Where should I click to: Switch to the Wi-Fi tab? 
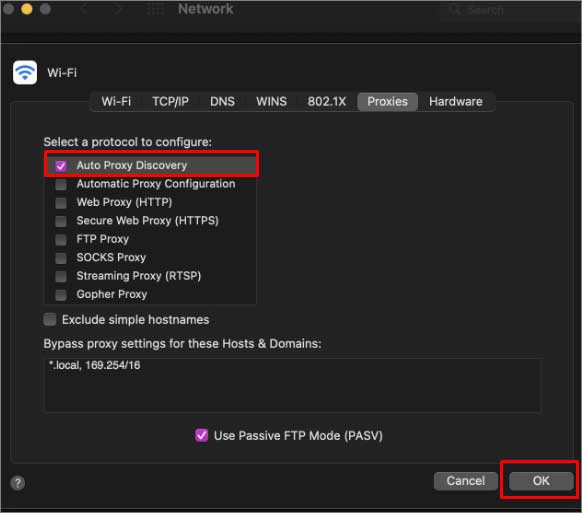coord(116,101)
